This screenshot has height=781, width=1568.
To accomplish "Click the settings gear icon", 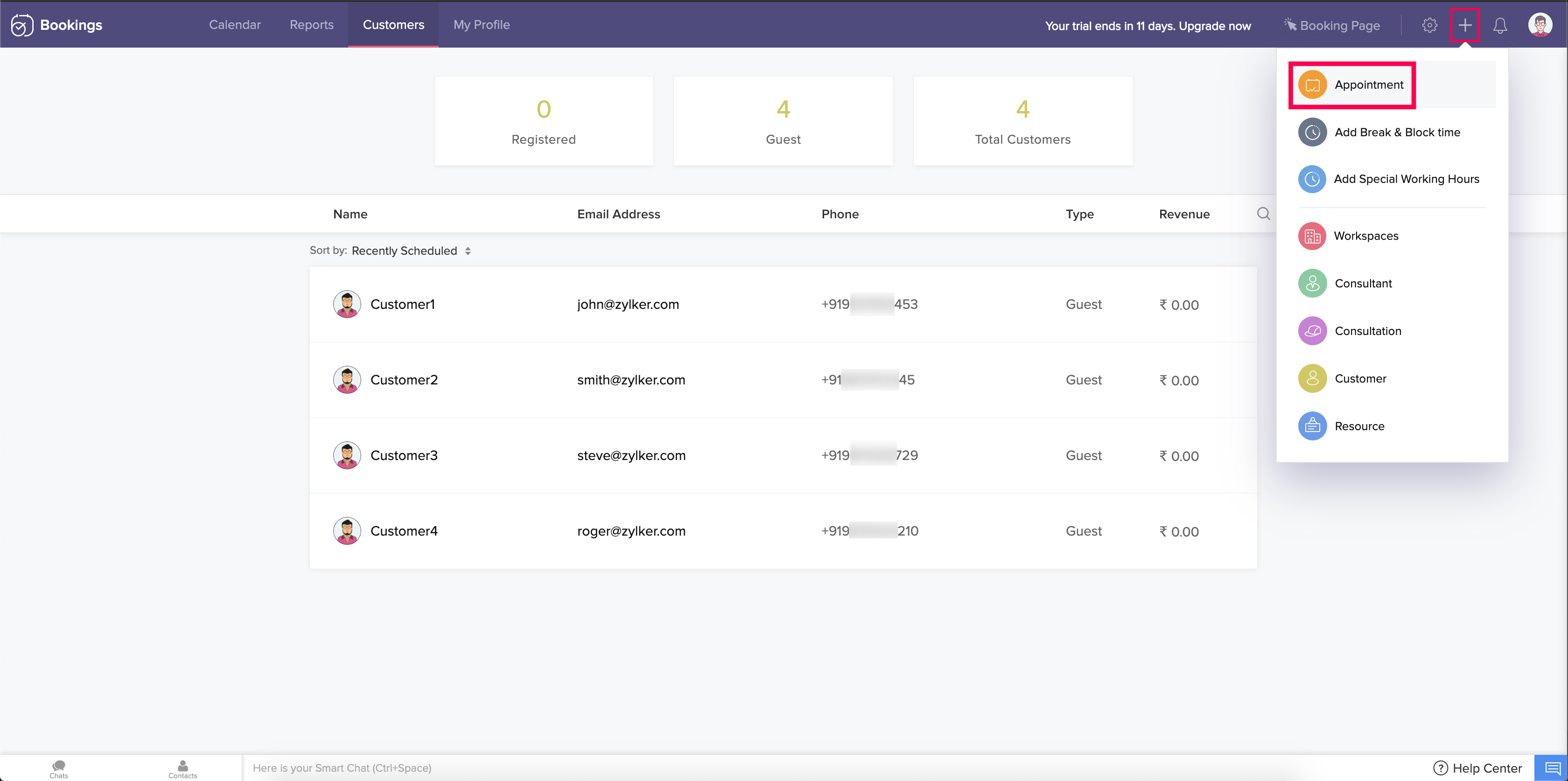I will [1429, 25].
